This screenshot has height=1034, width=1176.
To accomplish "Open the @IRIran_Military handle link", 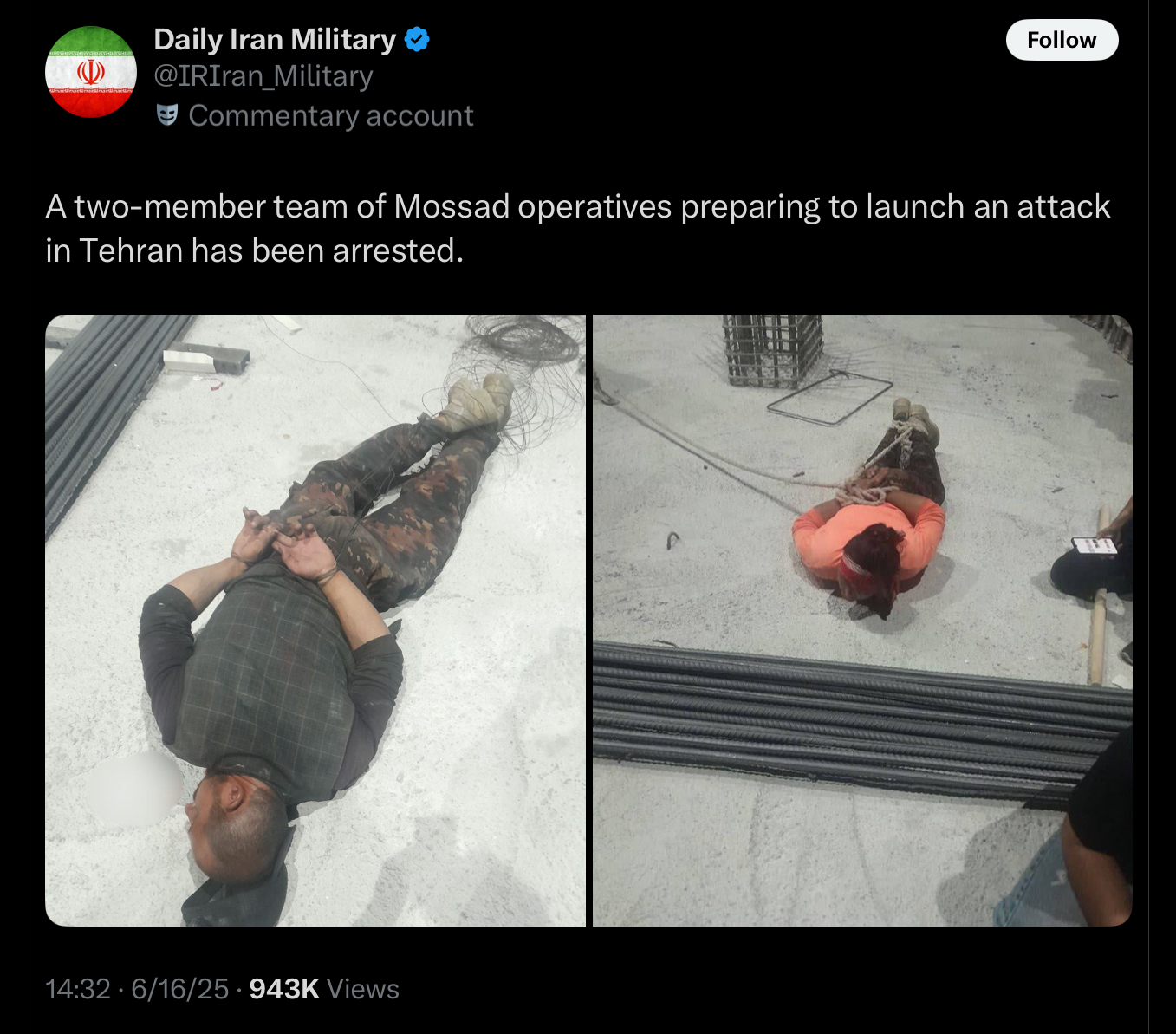I will click(x=263, y=76).
